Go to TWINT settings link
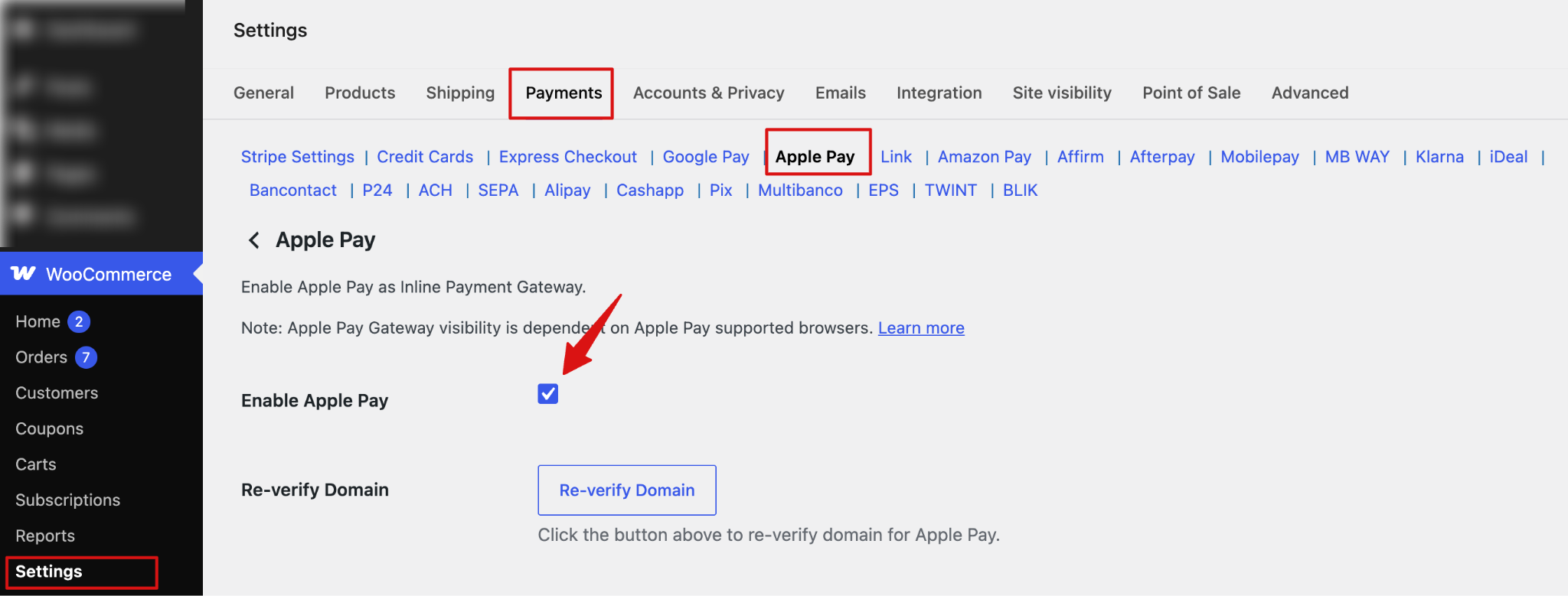 point(951,191)
